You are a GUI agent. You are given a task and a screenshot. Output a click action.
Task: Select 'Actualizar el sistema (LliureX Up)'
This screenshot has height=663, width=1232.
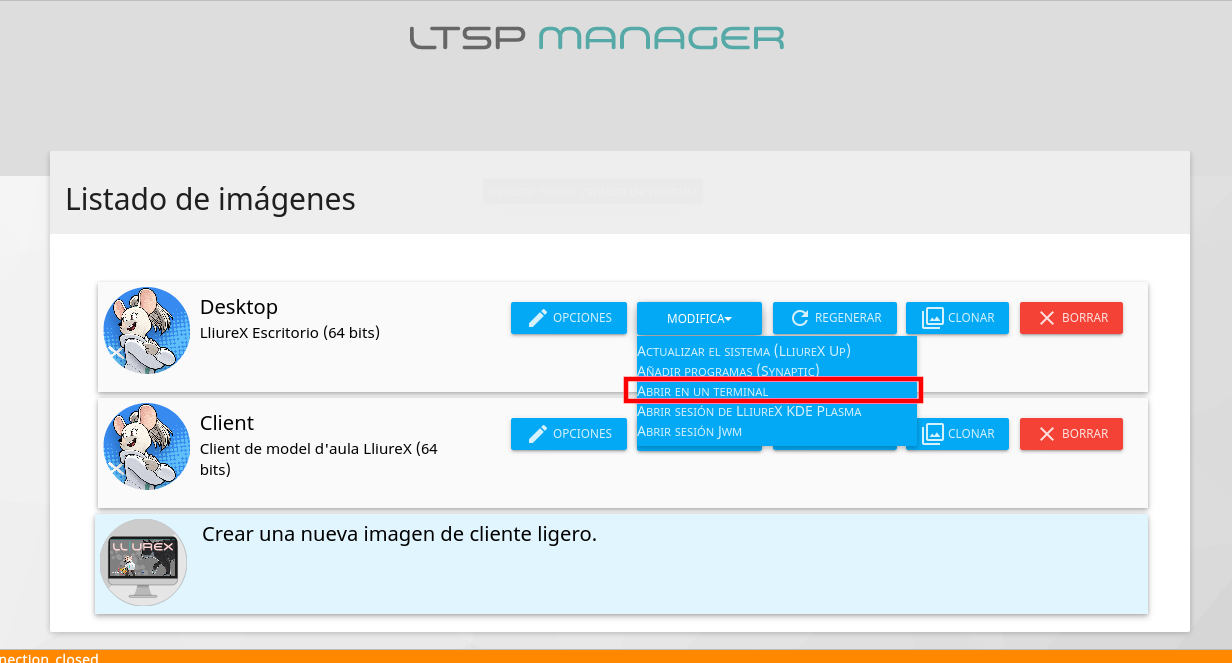[x=743, y=351]
